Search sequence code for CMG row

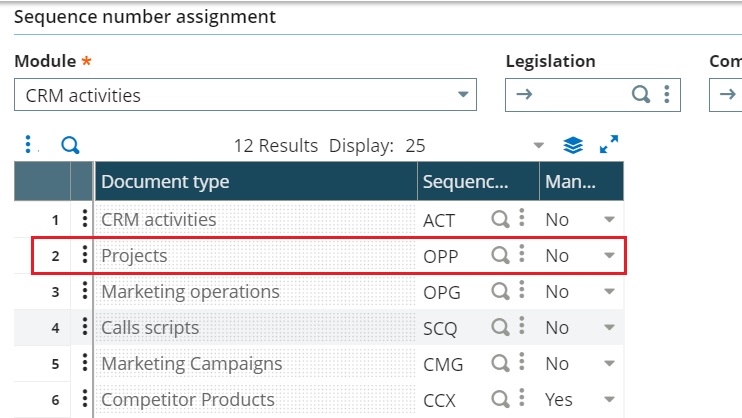pyautogui.click(x=500, y=363)
